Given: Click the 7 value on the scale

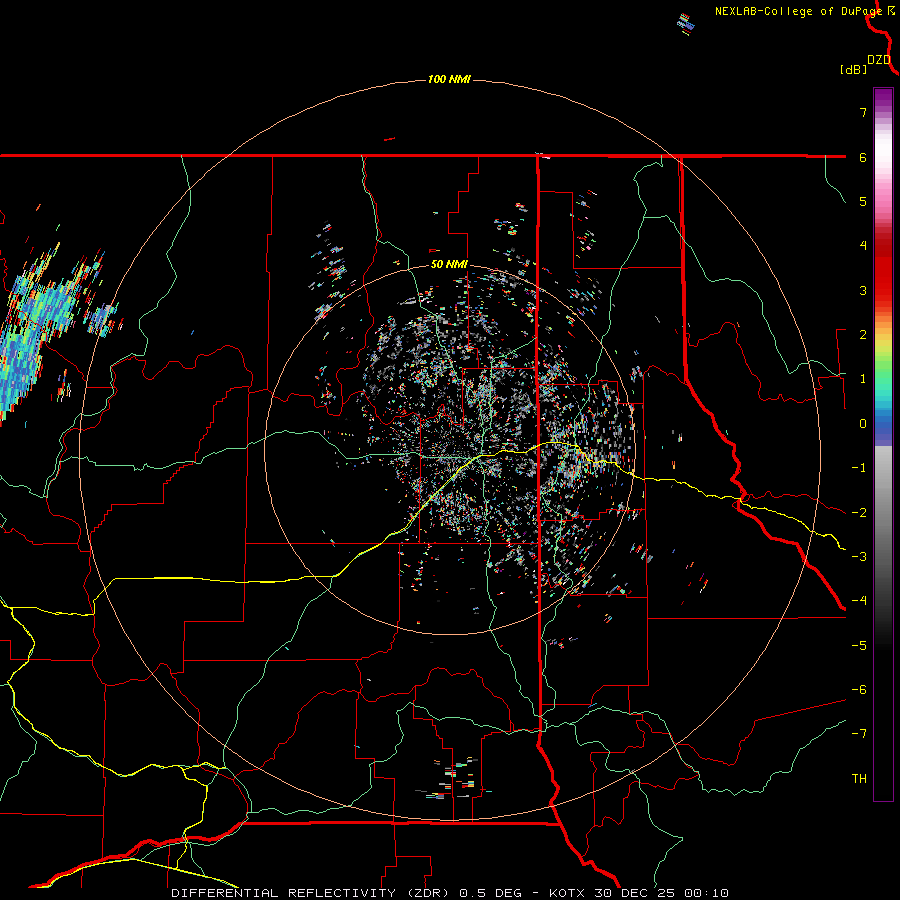Looking at the screenshot, I should click(863, 112).
